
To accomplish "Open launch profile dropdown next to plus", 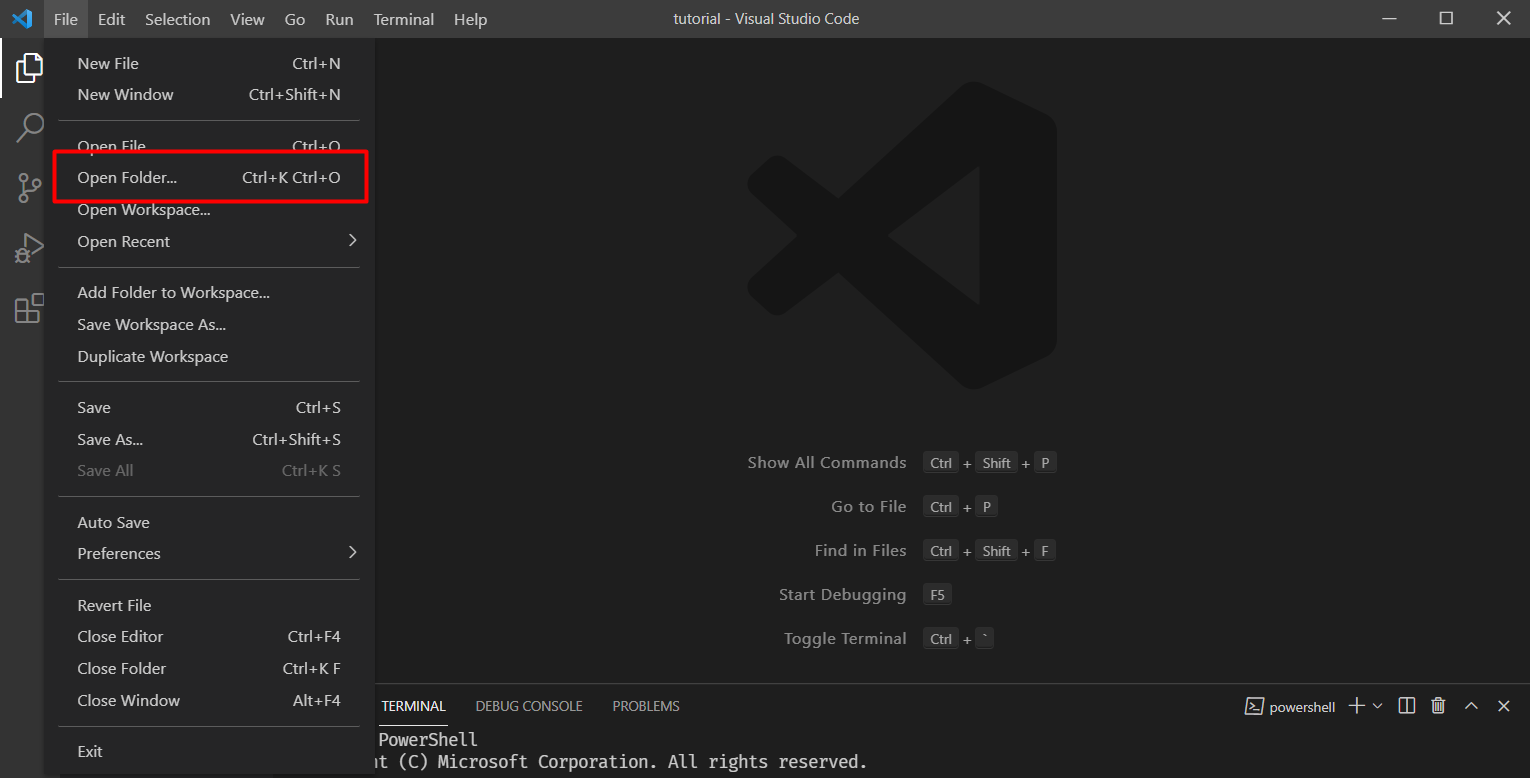I will (1377, 706).
